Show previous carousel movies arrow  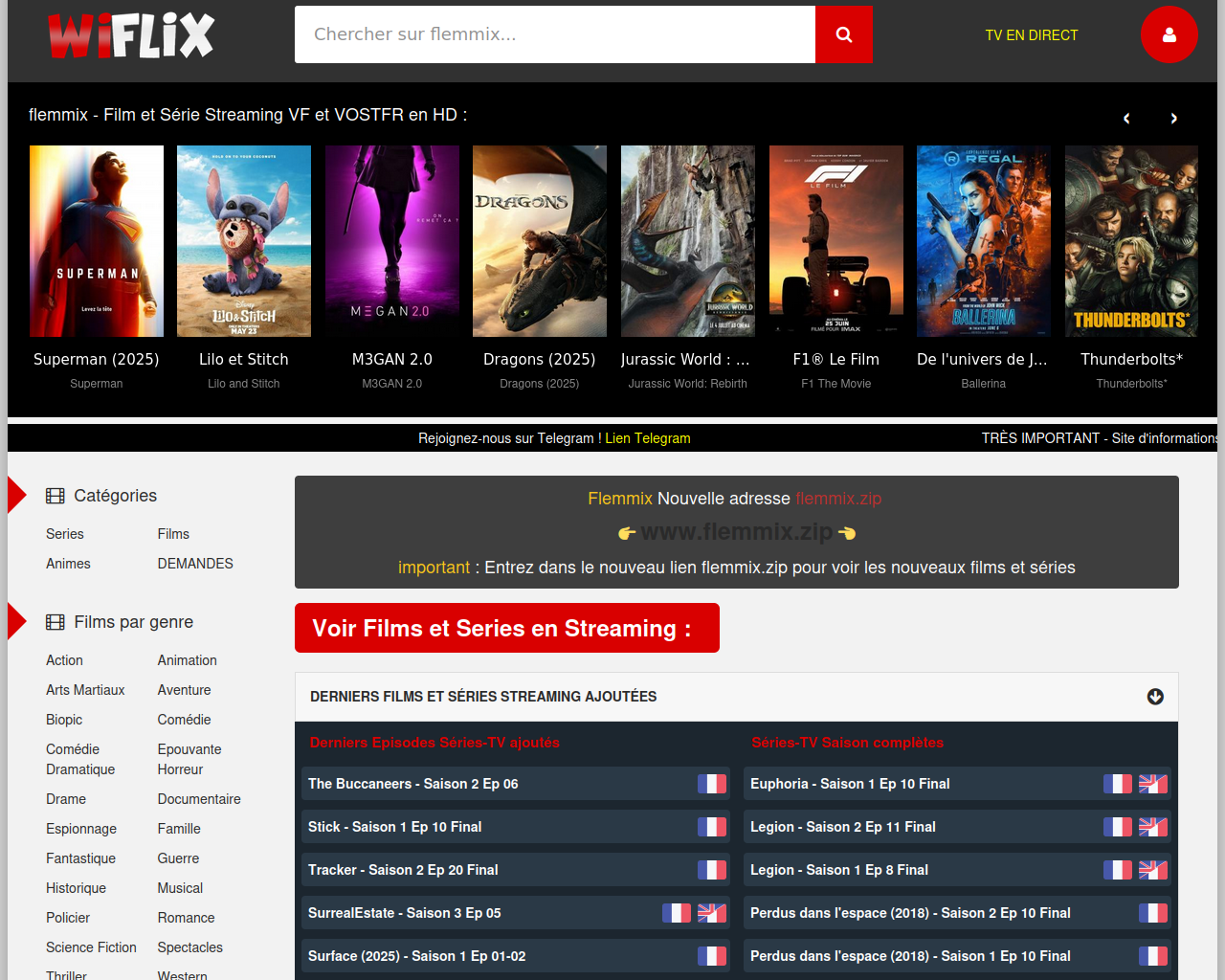pos(1126,119)
